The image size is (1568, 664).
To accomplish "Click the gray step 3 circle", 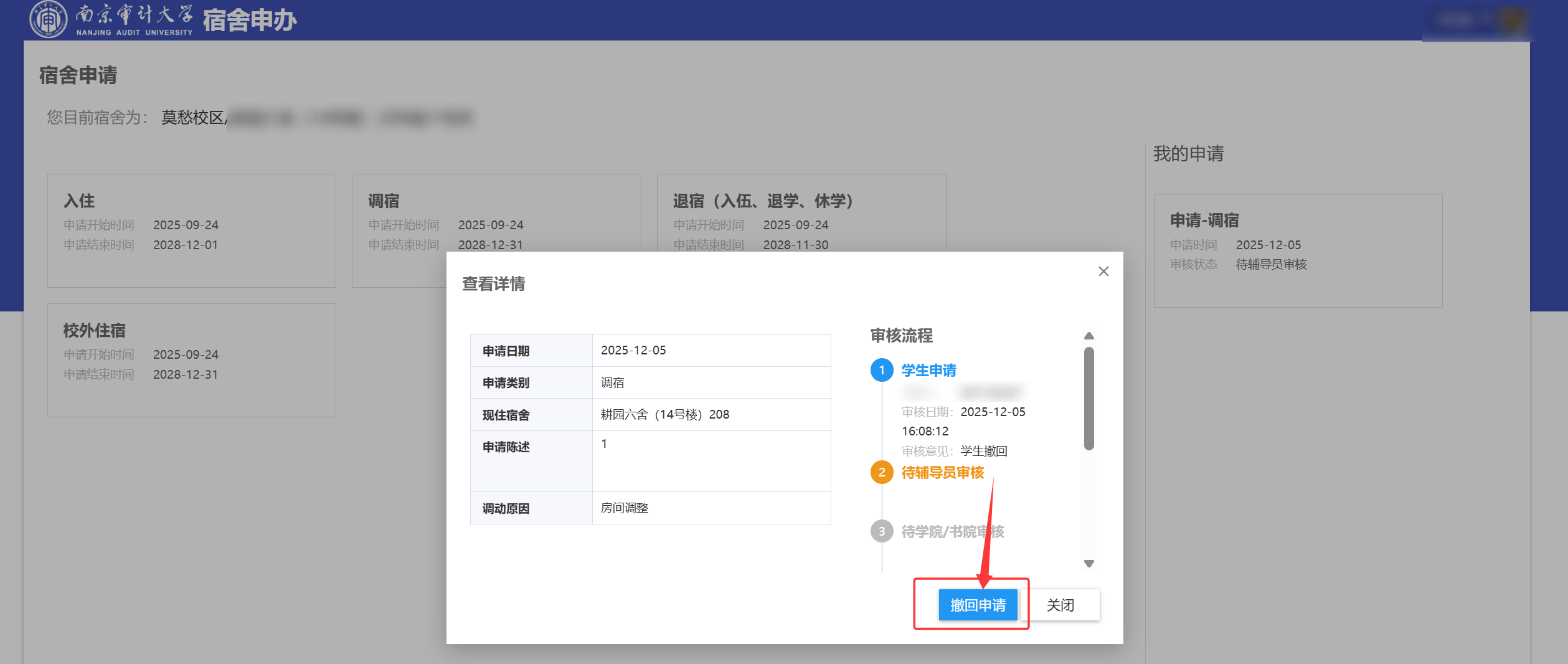I will (881, 531).
